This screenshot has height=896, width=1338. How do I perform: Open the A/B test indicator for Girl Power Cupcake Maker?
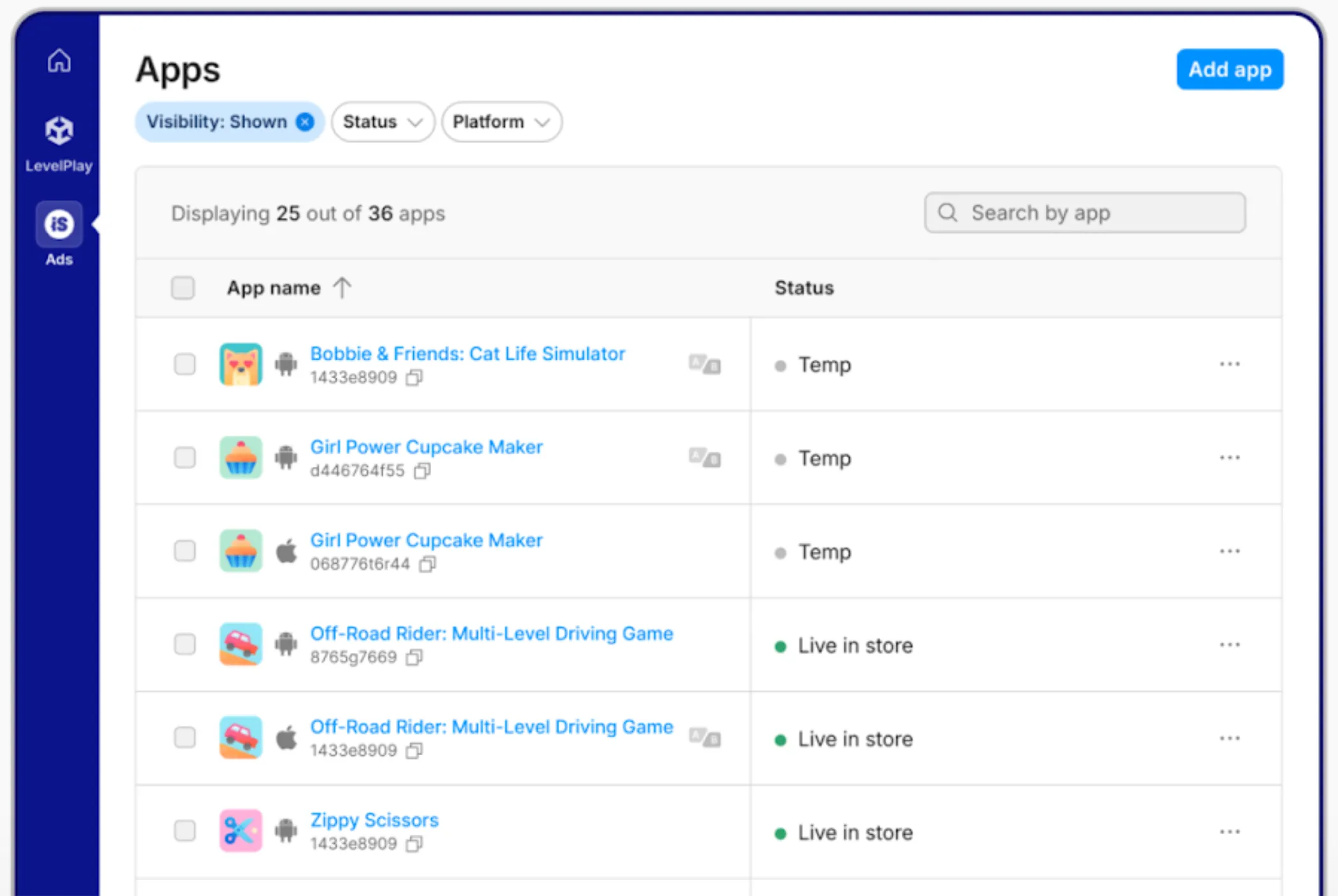(x=705, y=458)
